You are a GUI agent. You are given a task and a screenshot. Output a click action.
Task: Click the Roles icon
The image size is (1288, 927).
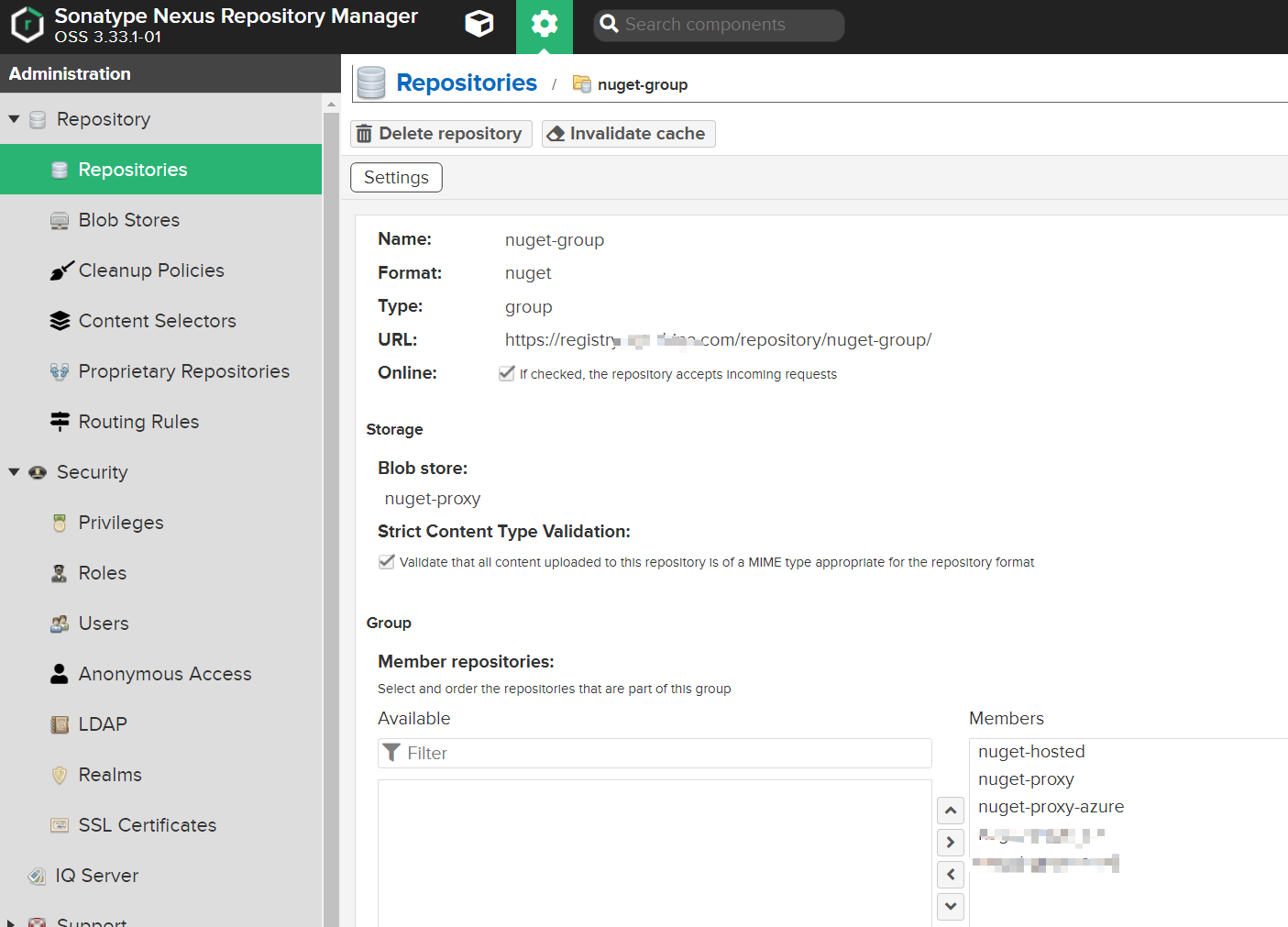pyautogui.click(x=60, y=573)
